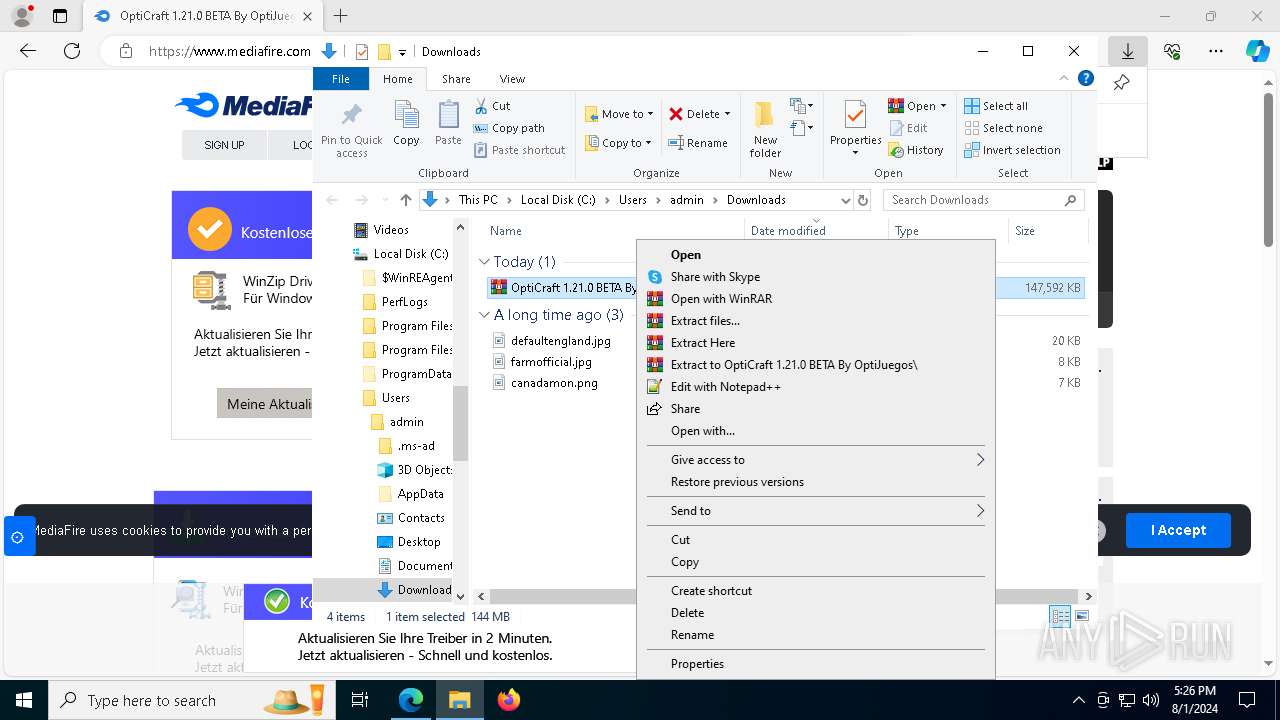
Task: Switch to details view layout
Action: tap(1060, 617)
